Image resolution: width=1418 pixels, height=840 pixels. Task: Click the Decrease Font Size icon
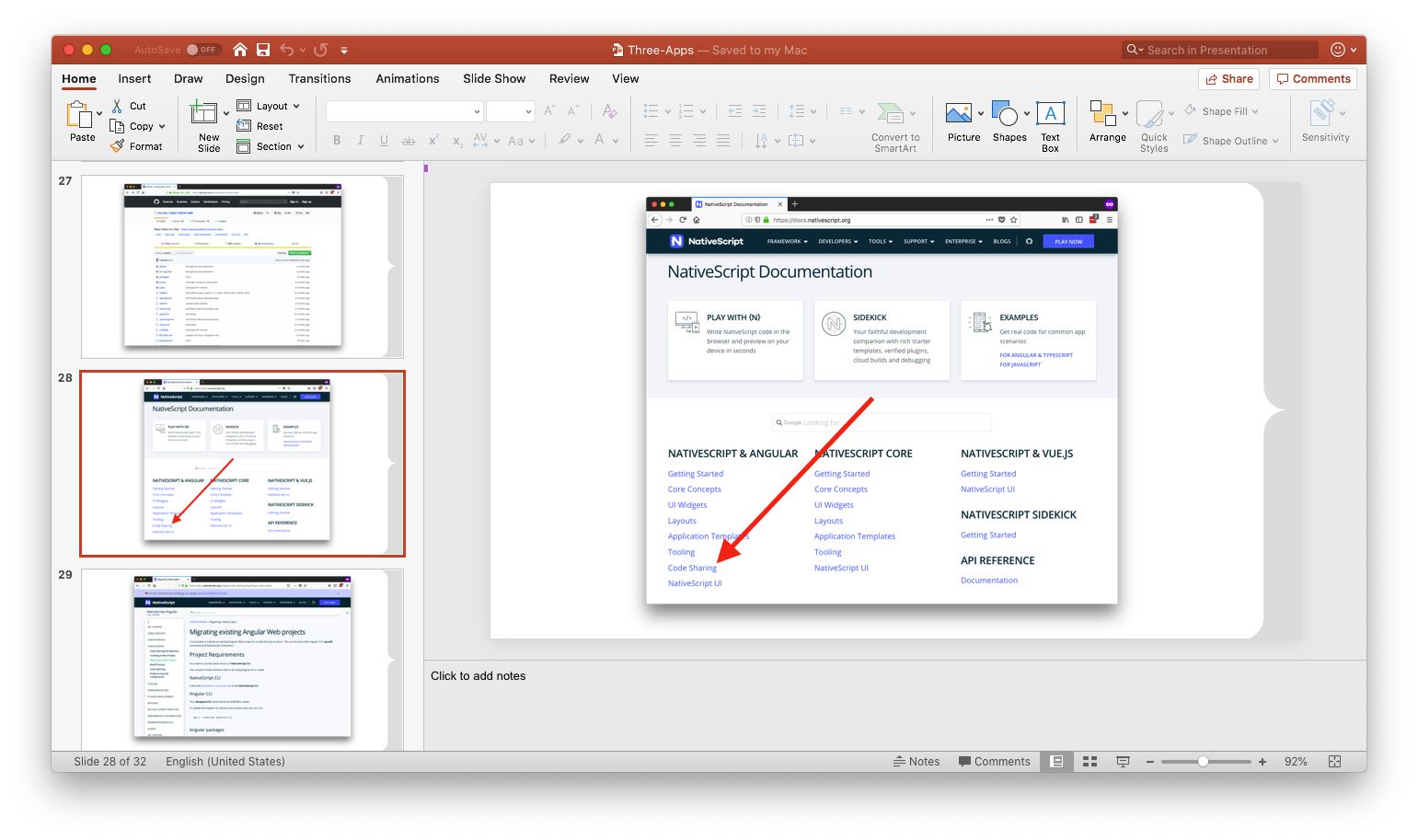point(573,110)
